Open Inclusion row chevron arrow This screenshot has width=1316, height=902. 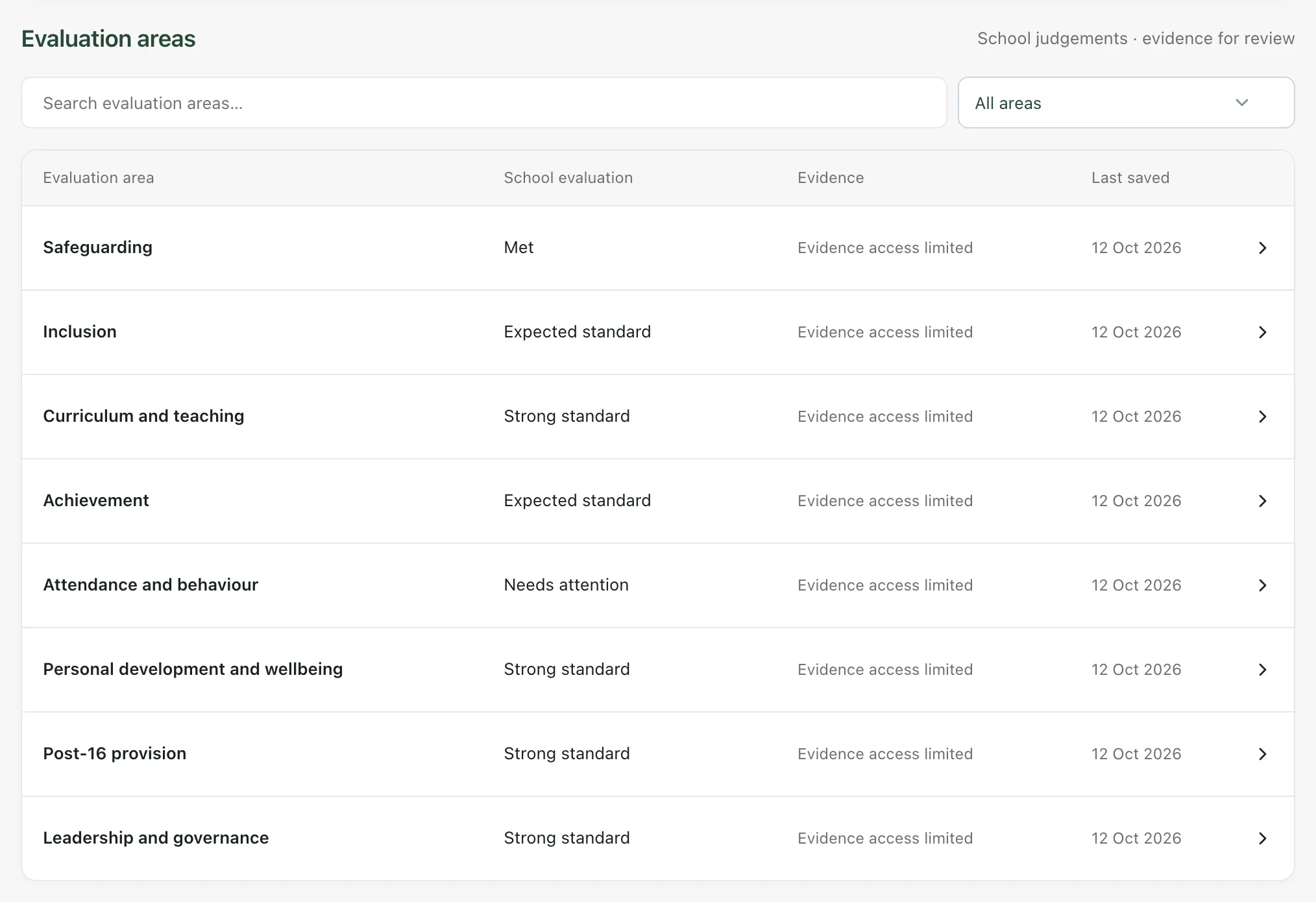coord(1262,332)
